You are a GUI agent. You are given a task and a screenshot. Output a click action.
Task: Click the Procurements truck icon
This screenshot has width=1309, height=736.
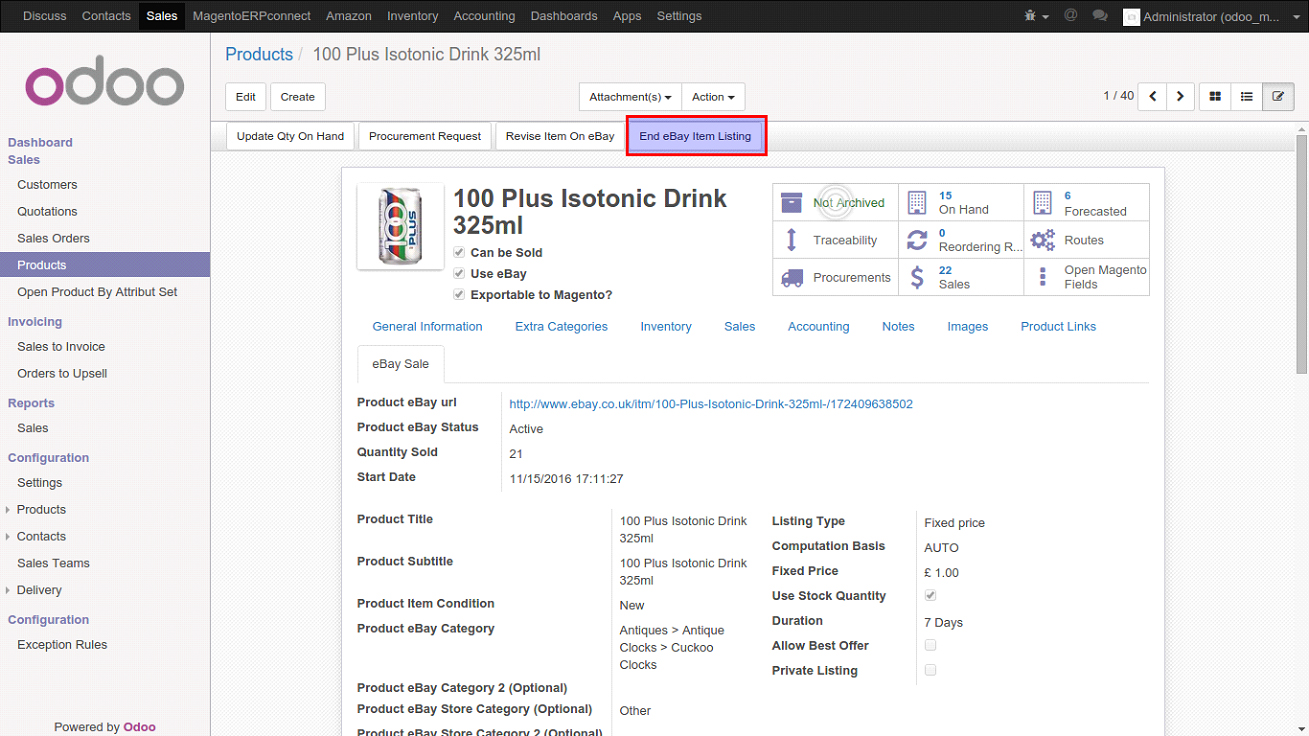pos(792,278)
